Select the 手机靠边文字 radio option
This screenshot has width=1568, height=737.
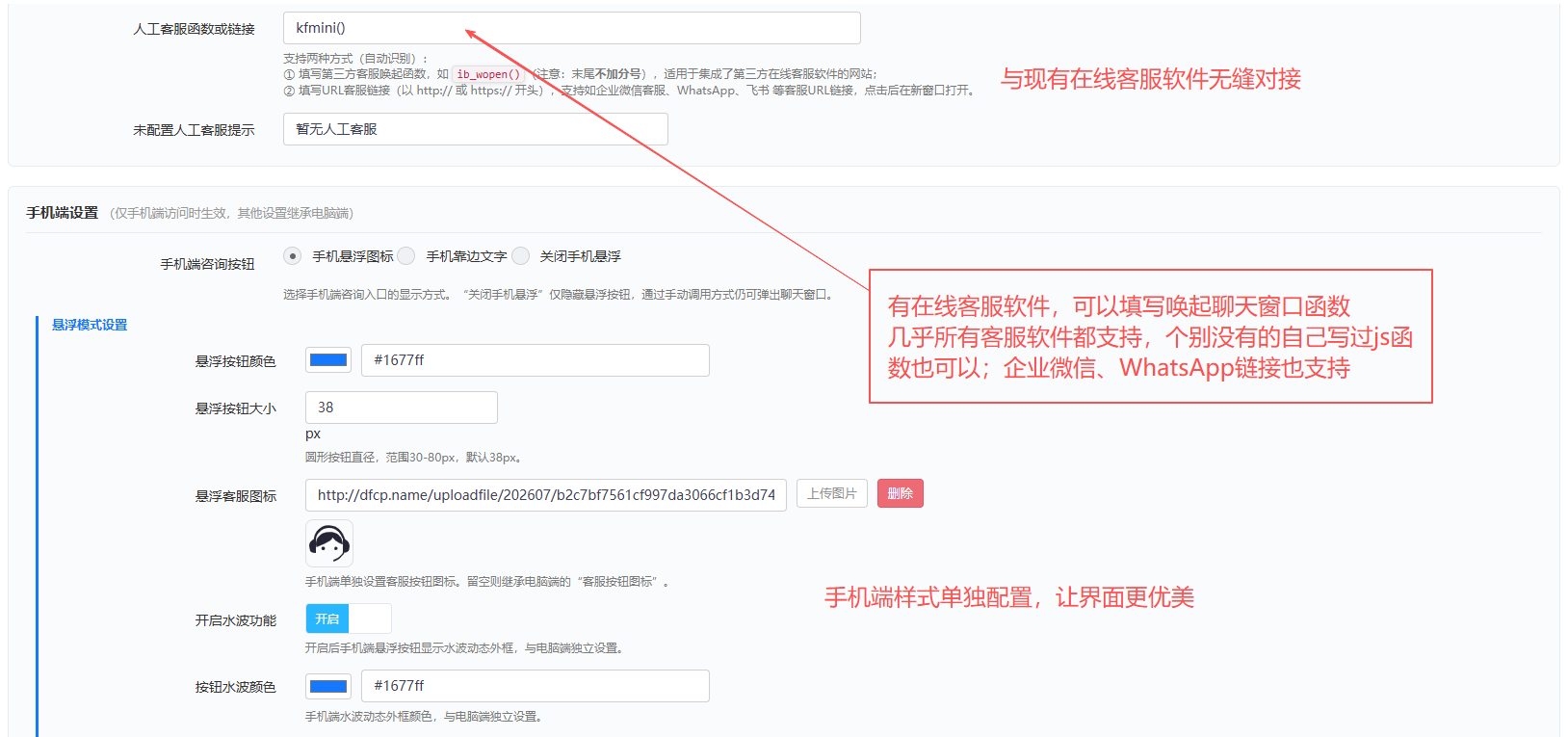point(406,256)
